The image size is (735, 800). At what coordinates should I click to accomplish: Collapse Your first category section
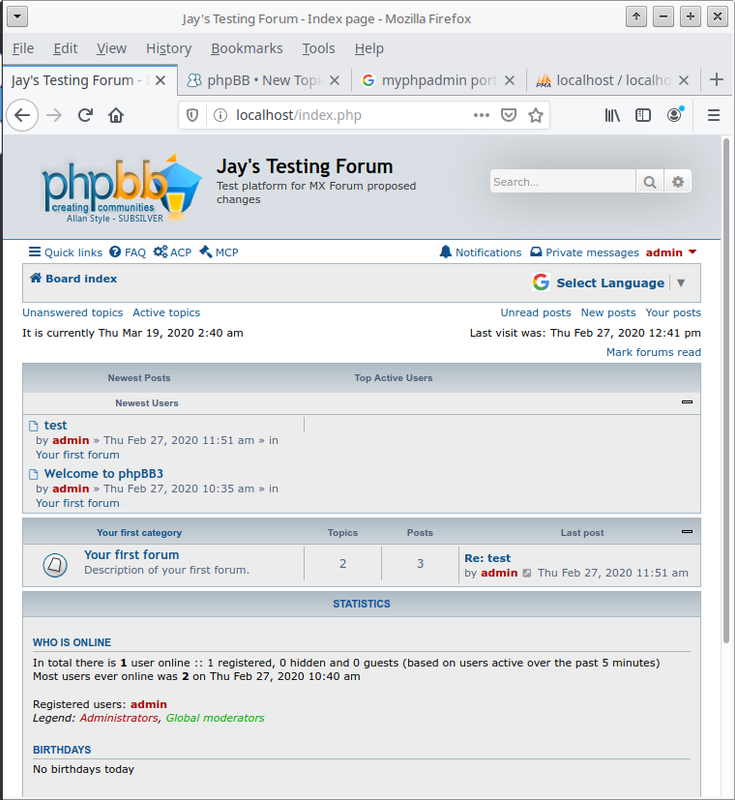[687, 532]
